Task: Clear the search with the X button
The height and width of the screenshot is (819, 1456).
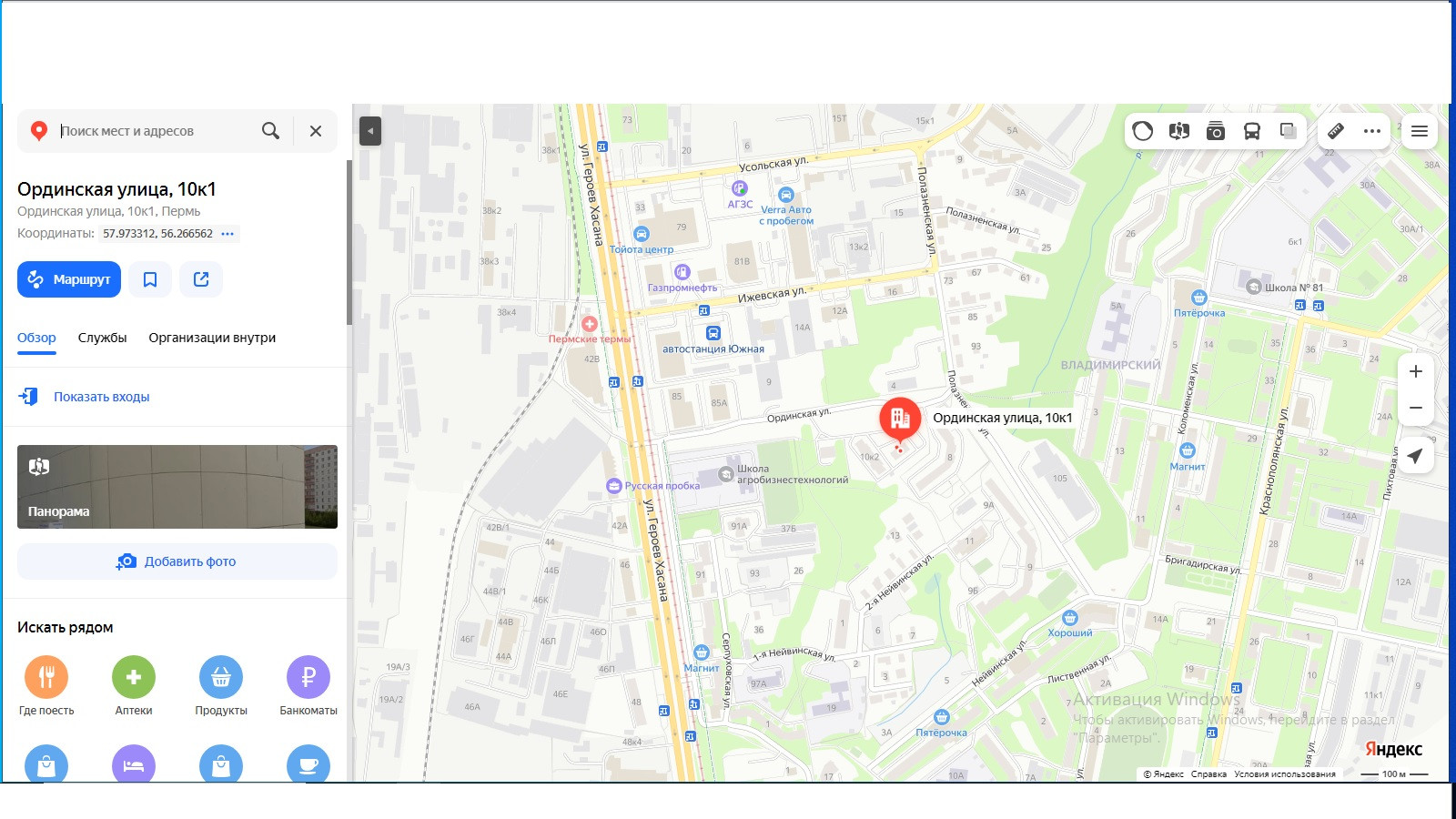Action: 316,131
